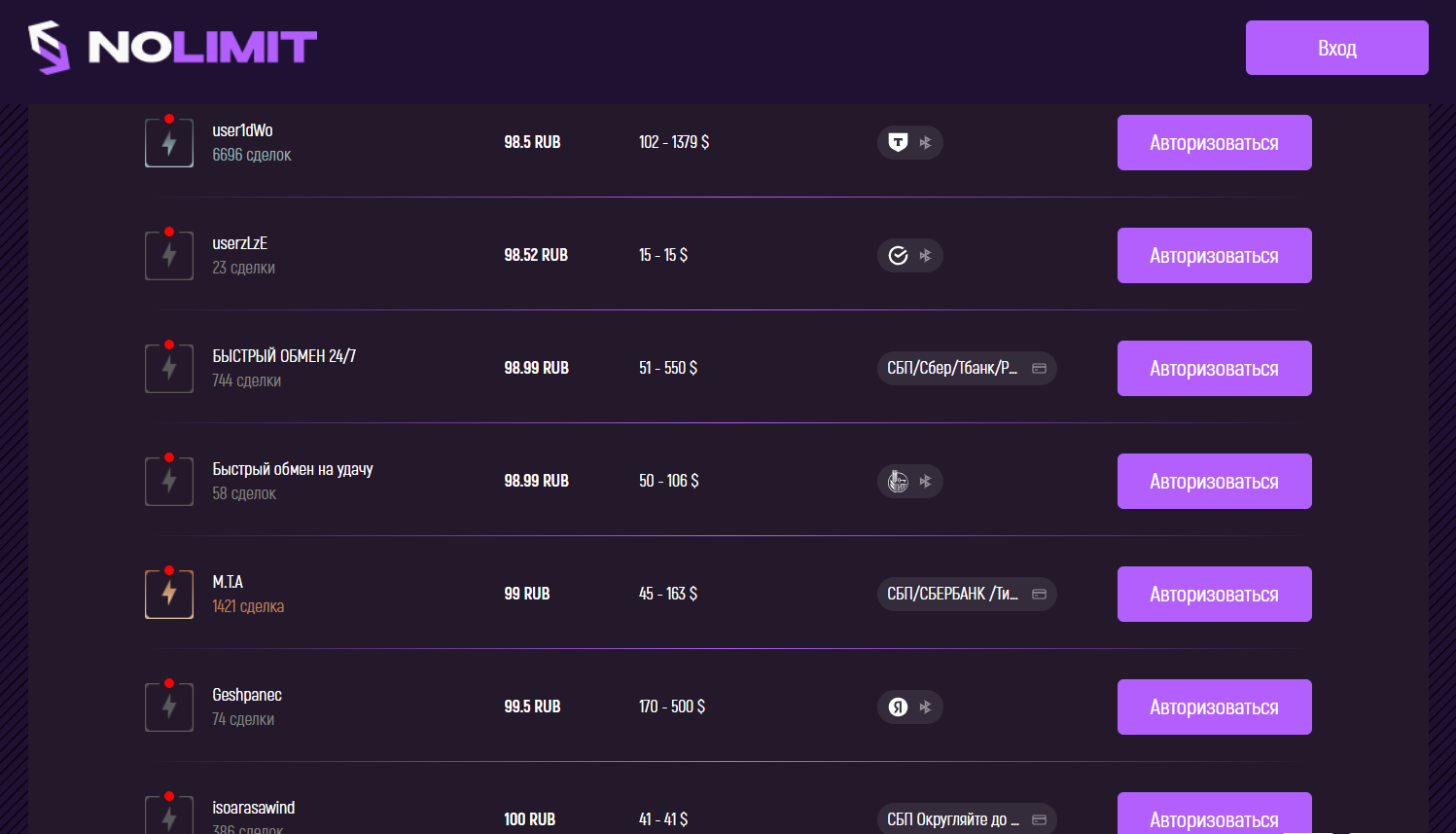Image resolution: width=1456 pixels, height=834 pixels.
Task: Click the M.T.A lightning avatar icon
Action: tap(169, 594)
